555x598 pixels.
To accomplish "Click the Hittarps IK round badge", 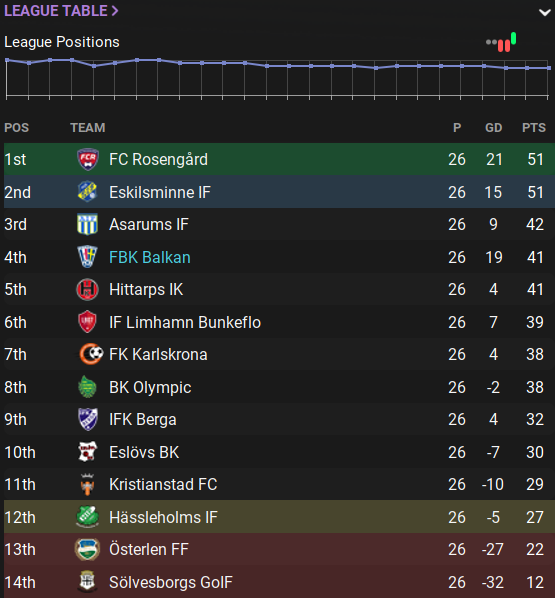I will pyautogui.click(x=88, y=289).
